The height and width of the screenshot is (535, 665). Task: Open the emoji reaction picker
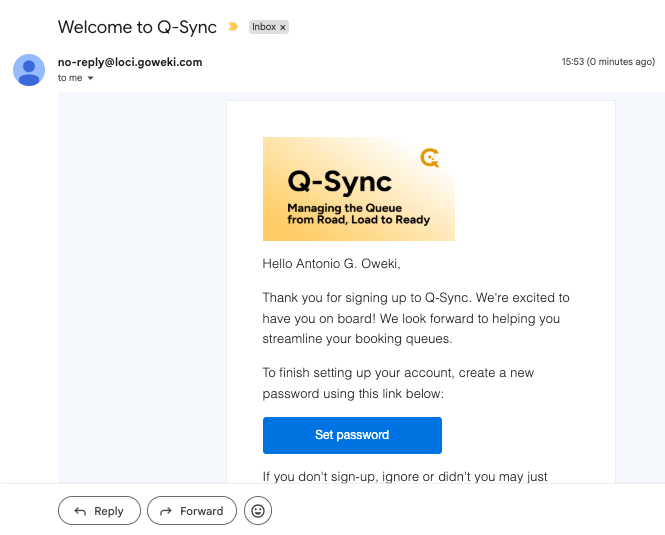(x=258, y=511)
